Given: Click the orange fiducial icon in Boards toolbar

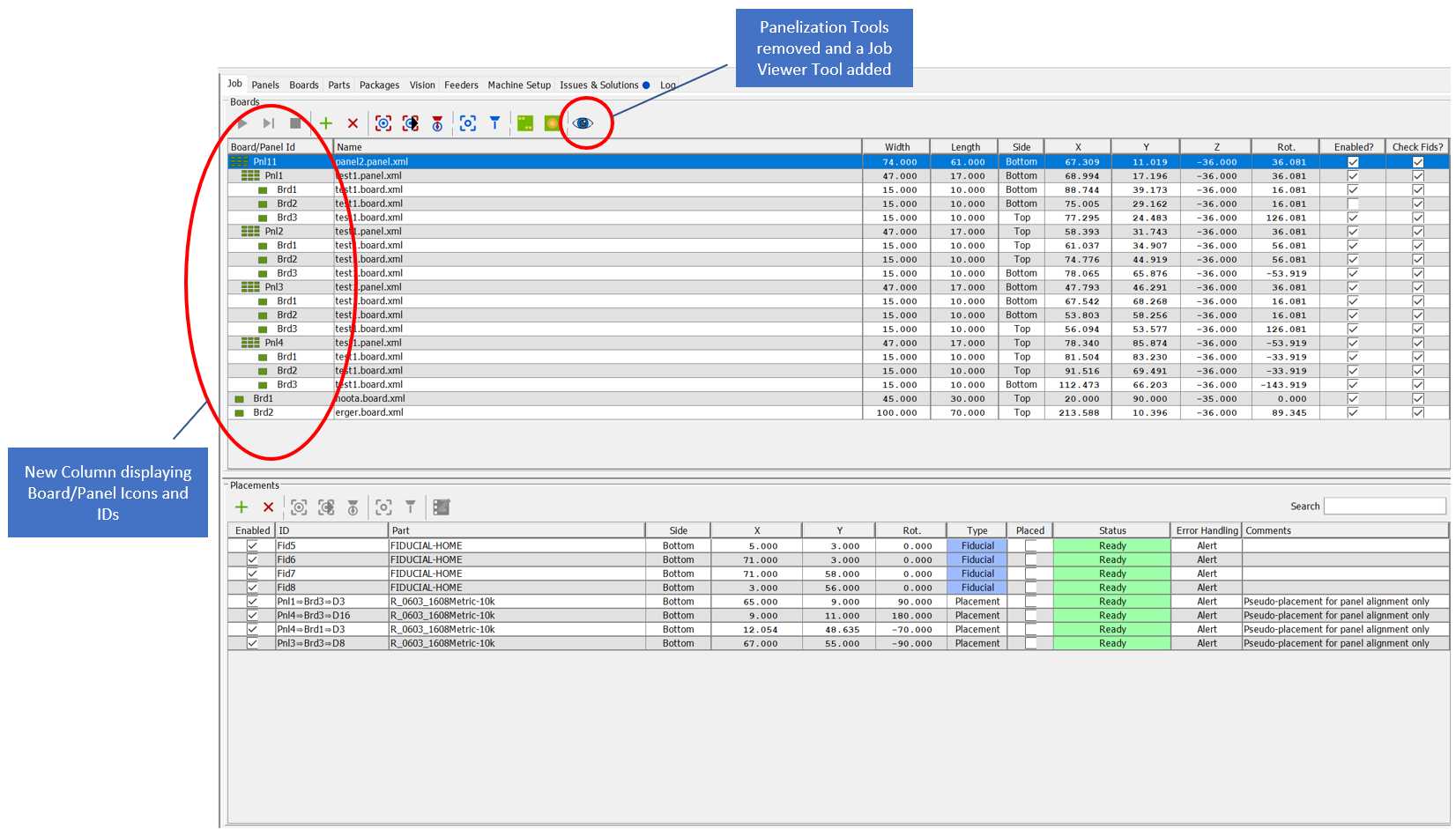Looking at the screenshot, I should (x=551, y=122).
